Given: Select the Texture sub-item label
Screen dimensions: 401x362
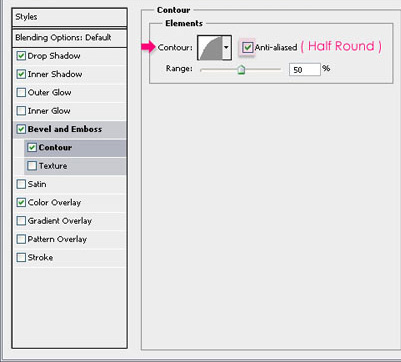Looking at the screenshot, I should tap(53, 166).
